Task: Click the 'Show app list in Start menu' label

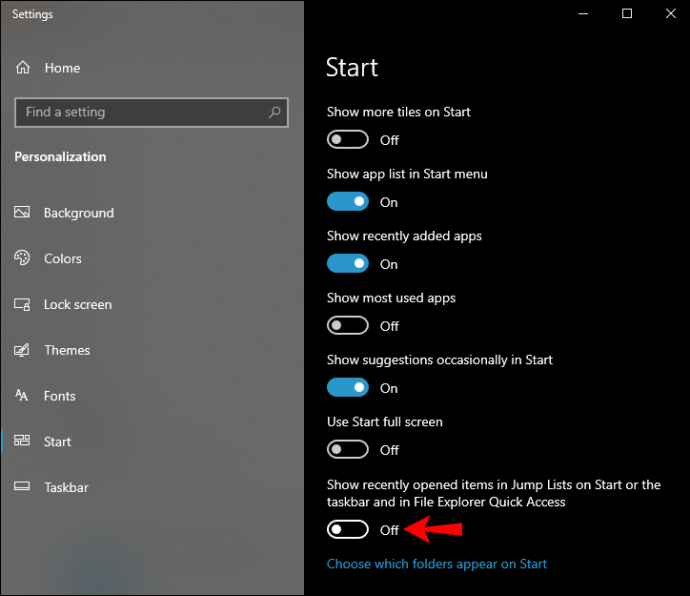Action: [x=407, y=174]
